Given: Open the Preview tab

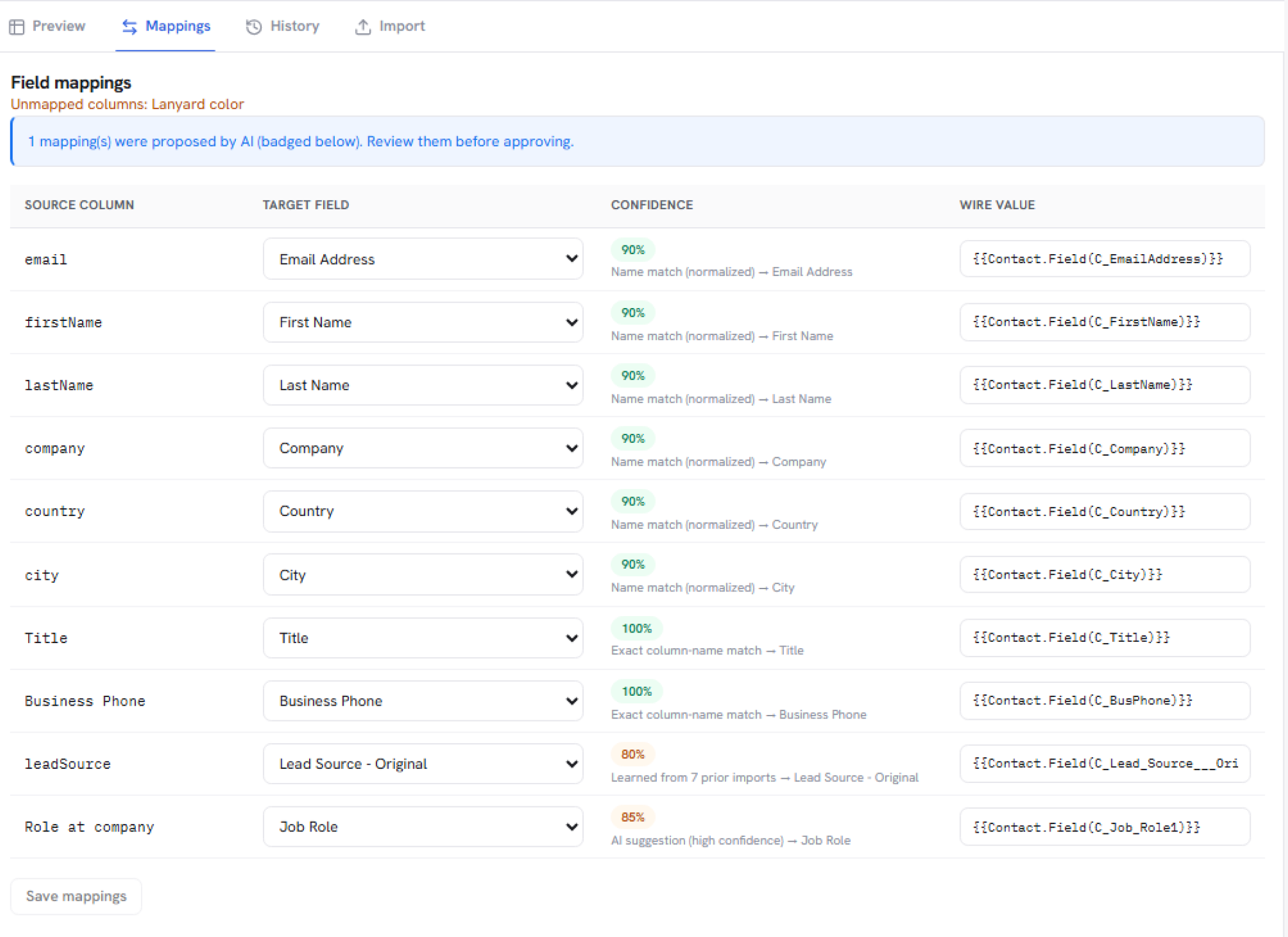Looking at the screenshot, I should tap(47, 26).
